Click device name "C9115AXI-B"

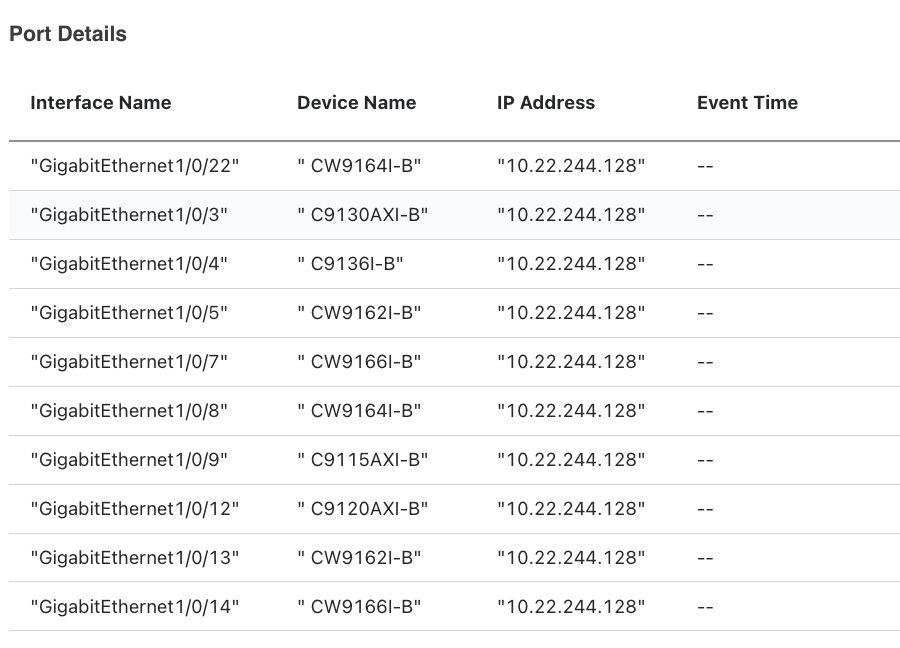click(363, 460)
